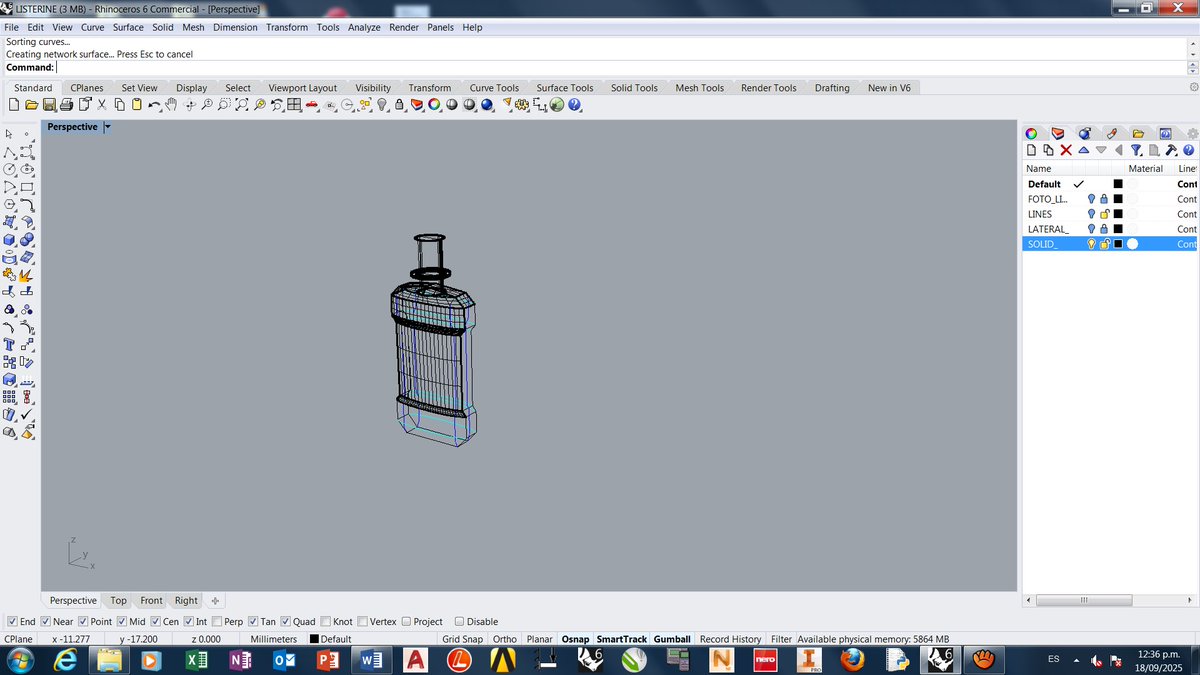The width and height of the screenshot is (1200, 675).
Task: Select the Text object tool in left sidebar
Action: (x=9, y=345)
